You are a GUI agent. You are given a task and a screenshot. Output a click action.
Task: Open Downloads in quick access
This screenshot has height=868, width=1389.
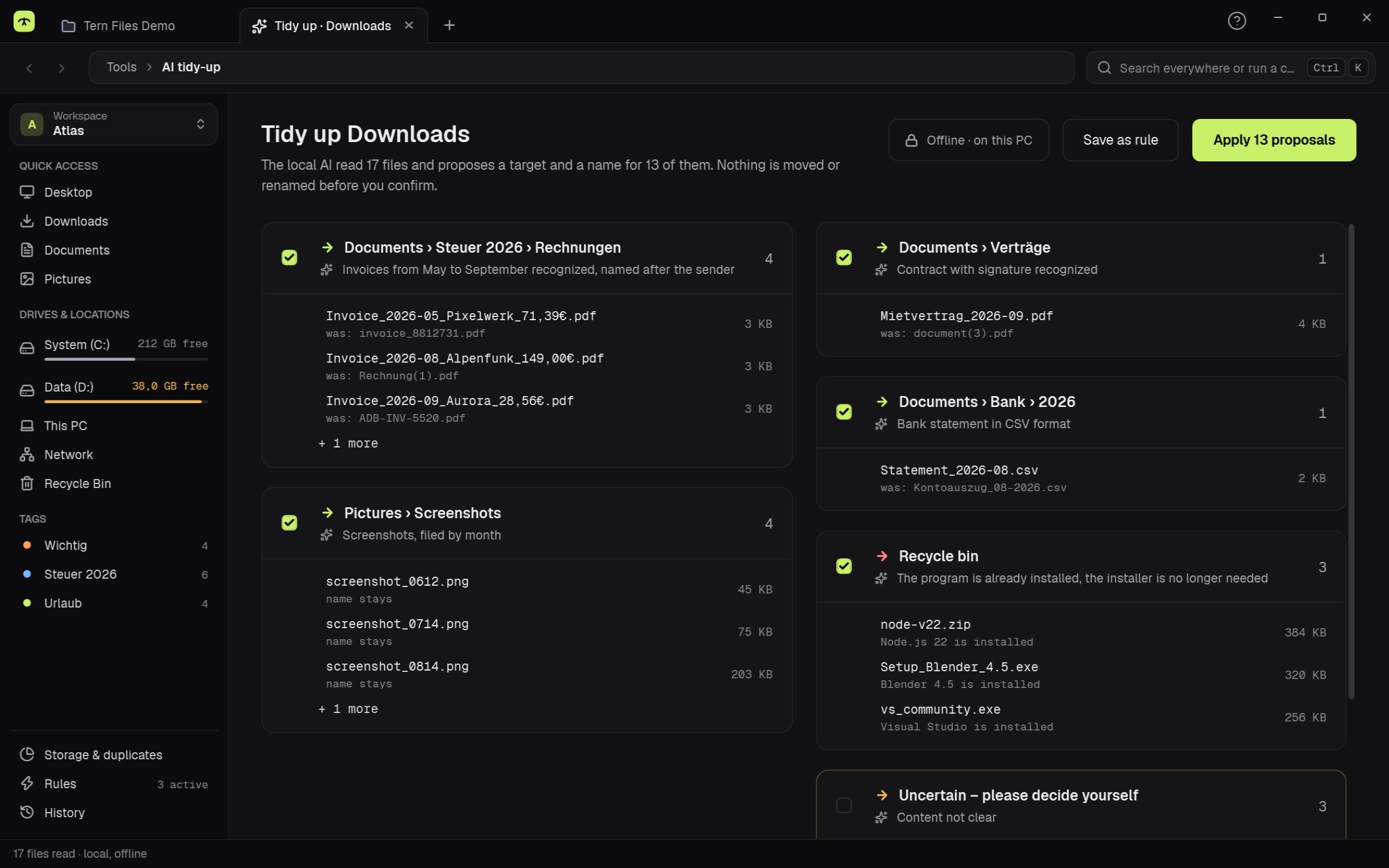point(114,221)
